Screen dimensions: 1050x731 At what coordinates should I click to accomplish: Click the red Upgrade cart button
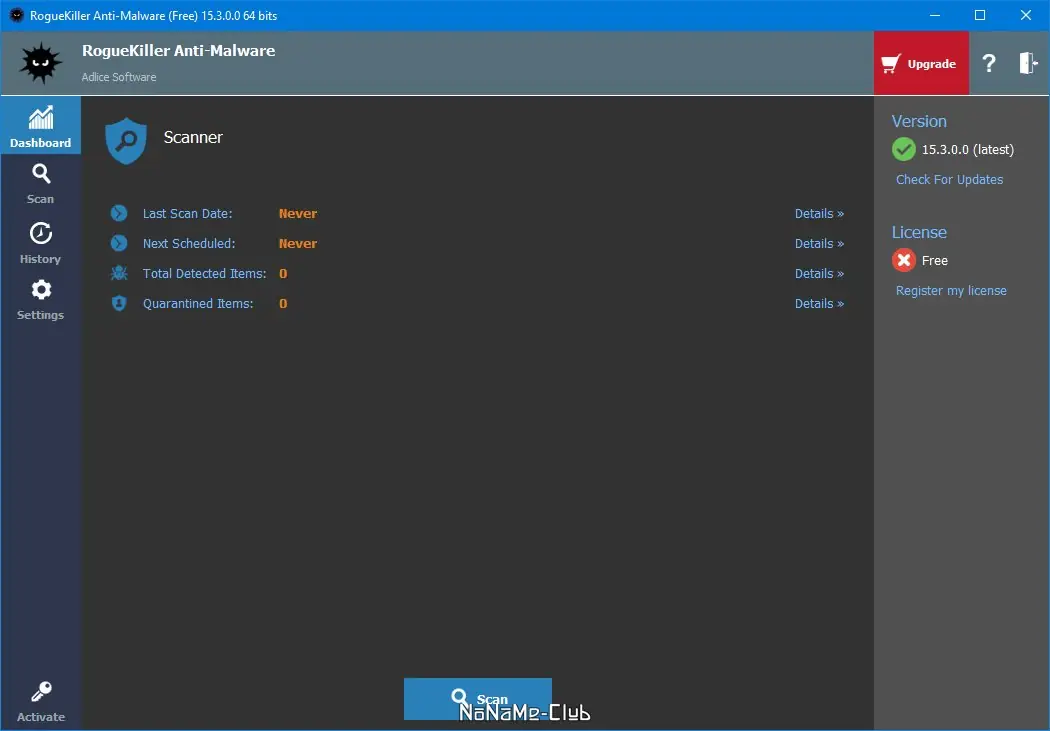click(921, 64)
